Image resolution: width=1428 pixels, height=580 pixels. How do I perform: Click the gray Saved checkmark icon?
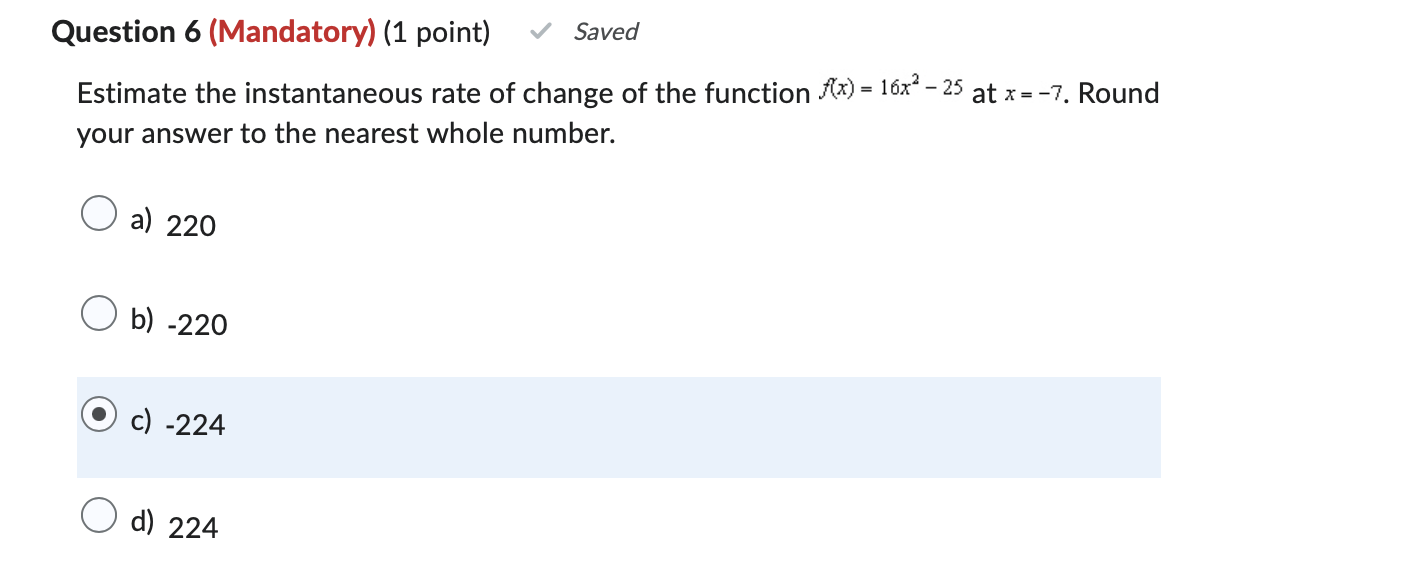(541, 31)
